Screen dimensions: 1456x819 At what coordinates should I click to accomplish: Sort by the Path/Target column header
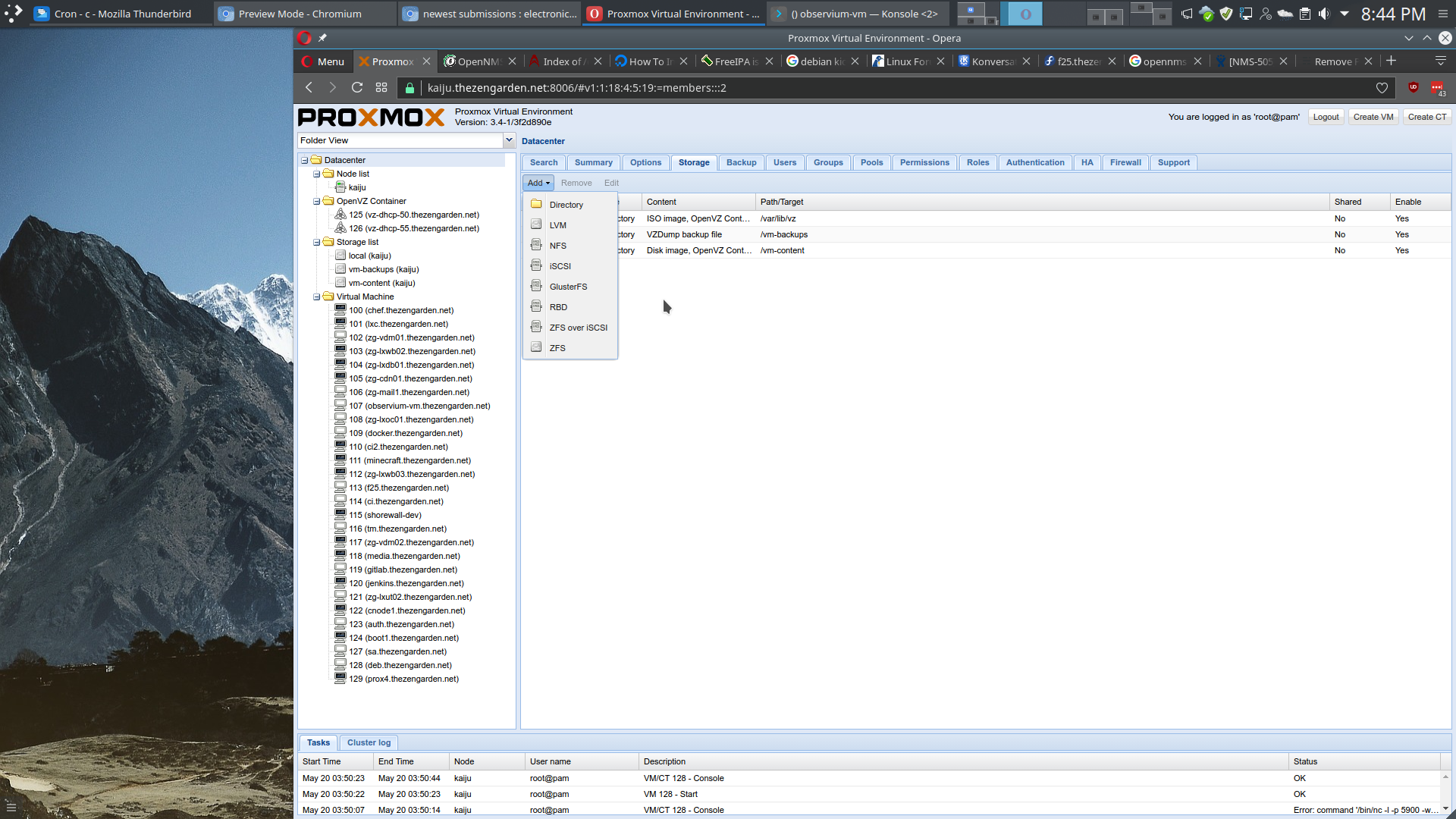(x=1042, y=202)
